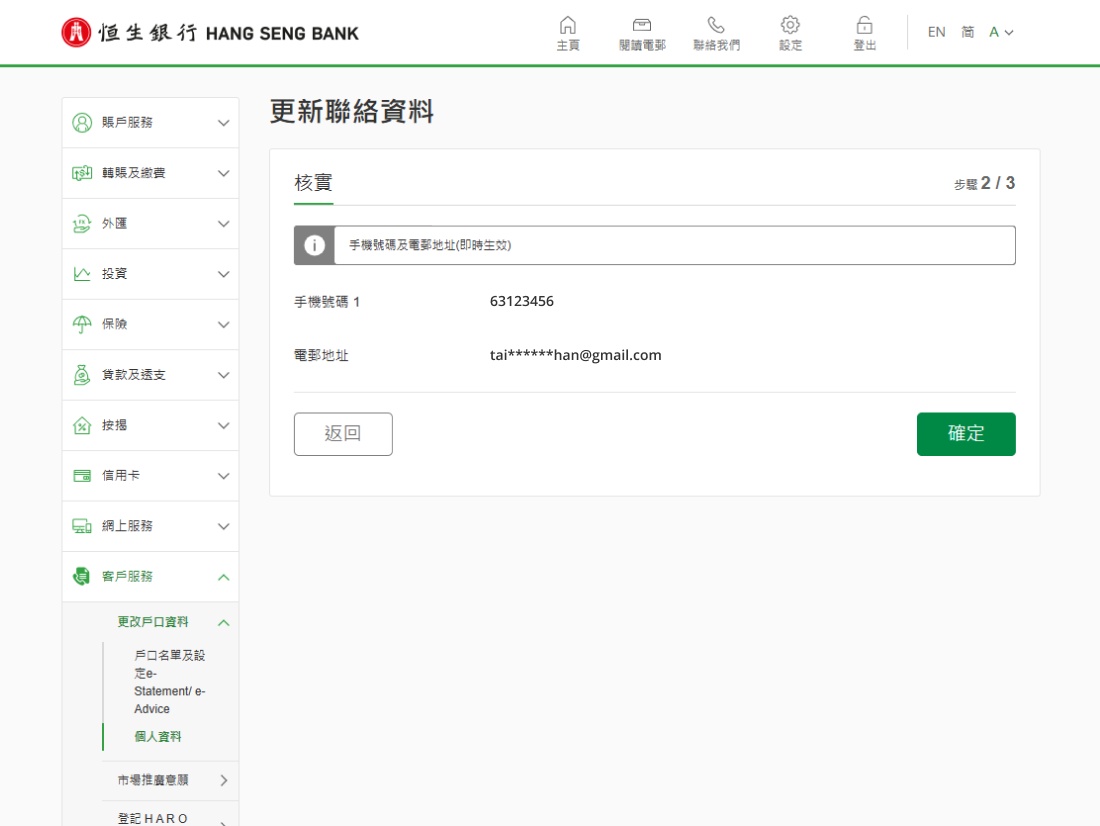The image size is (1100, 826).
Task: Go to home via 主頁 icon
Action: tap(568, 26)
